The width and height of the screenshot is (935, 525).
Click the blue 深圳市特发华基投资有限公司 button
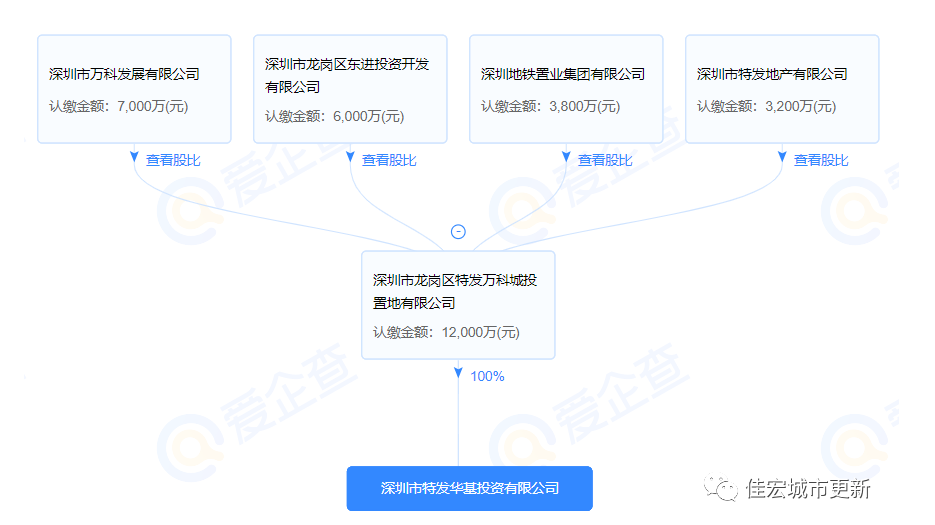coord(469,489)
